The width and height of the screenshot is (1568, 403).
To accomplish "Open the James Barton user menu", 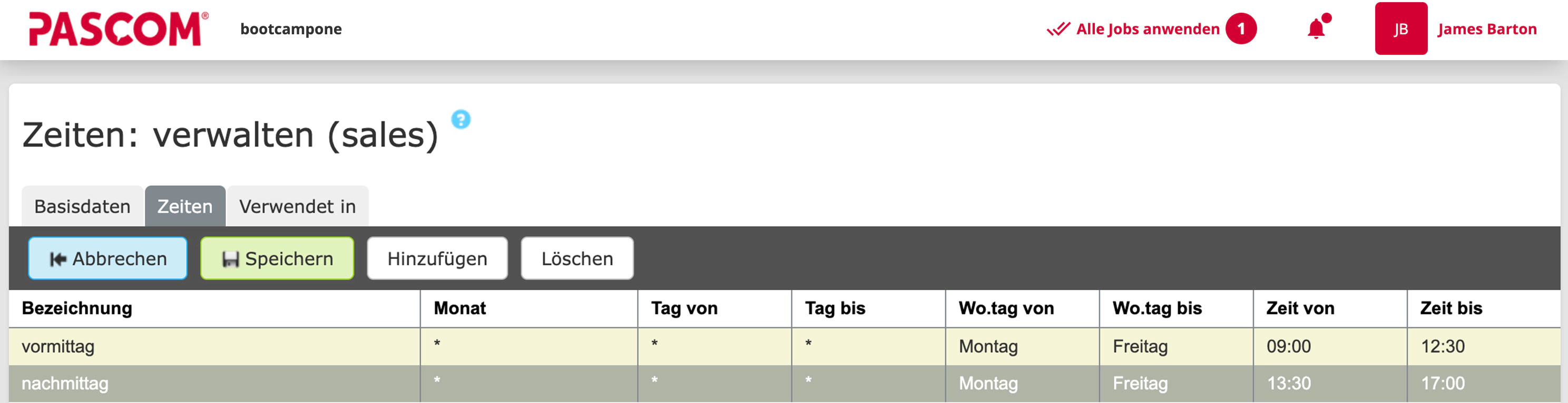I will click(x=1486, y=28).
